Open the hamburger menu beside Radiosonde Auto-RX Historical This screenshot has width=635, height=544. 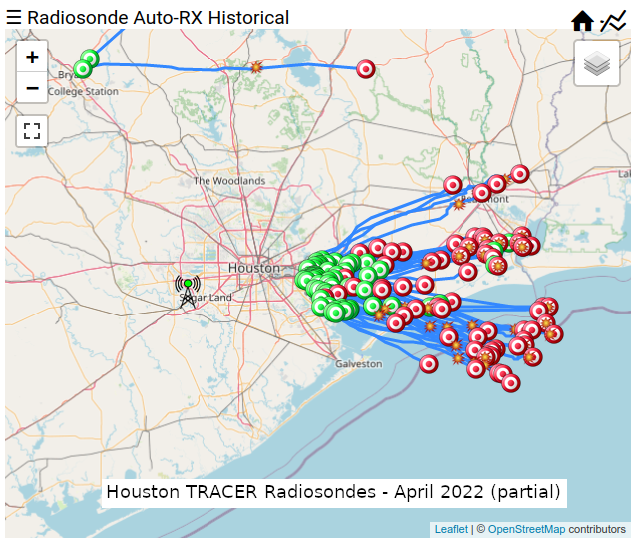[13, 17]
